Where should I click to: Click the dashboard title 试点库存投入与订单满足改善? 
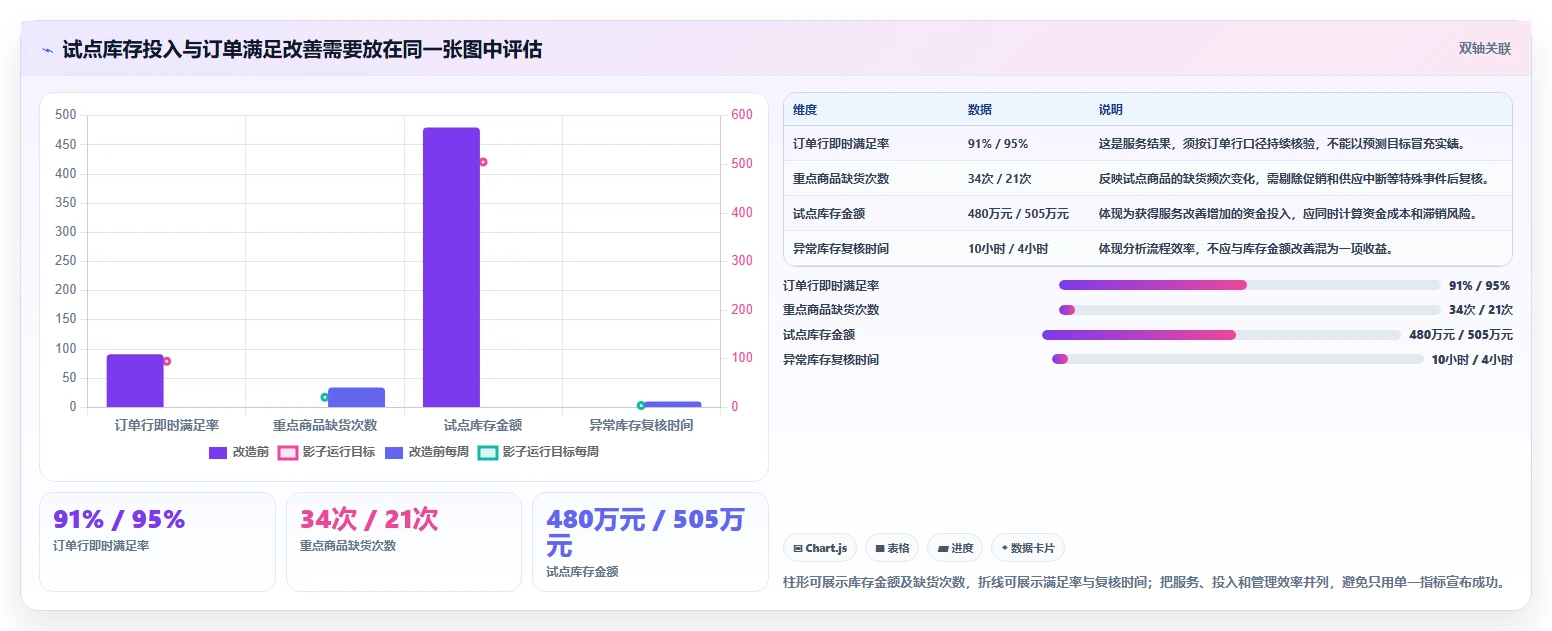[x=302, y=49]
